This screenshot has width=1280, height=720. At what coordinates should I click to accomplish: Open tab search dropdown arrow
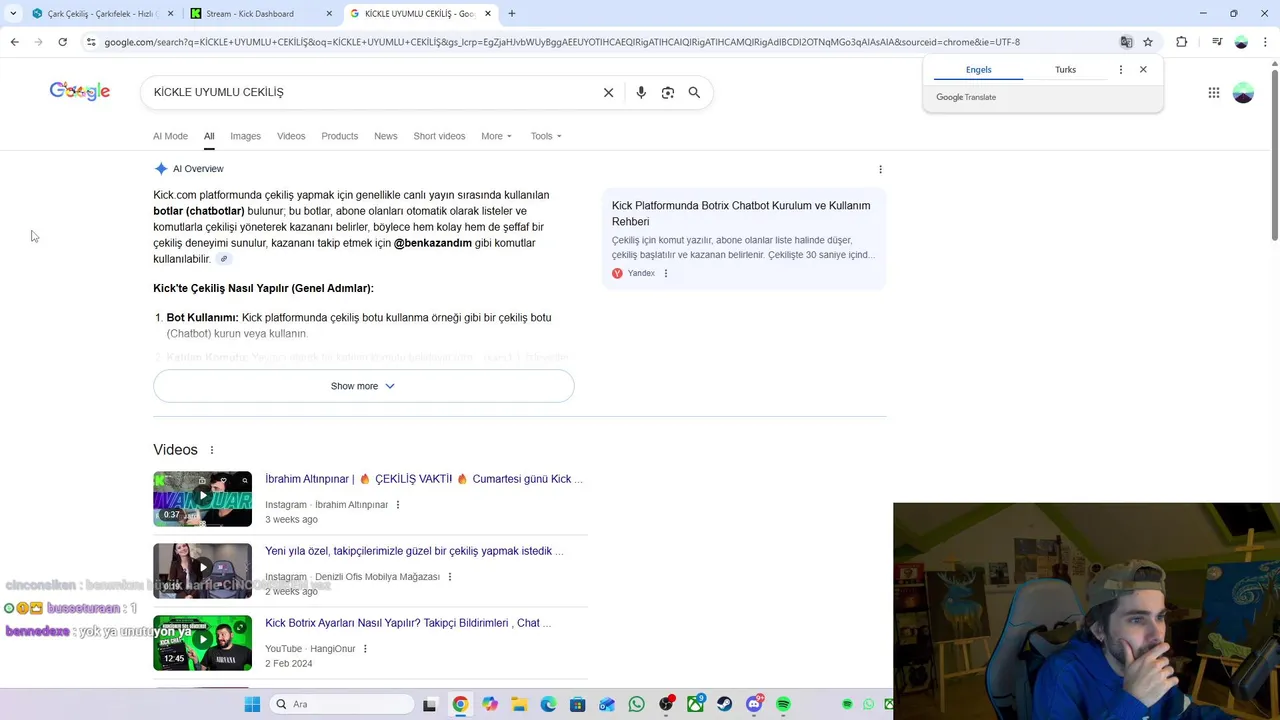(x=12, y=14)
